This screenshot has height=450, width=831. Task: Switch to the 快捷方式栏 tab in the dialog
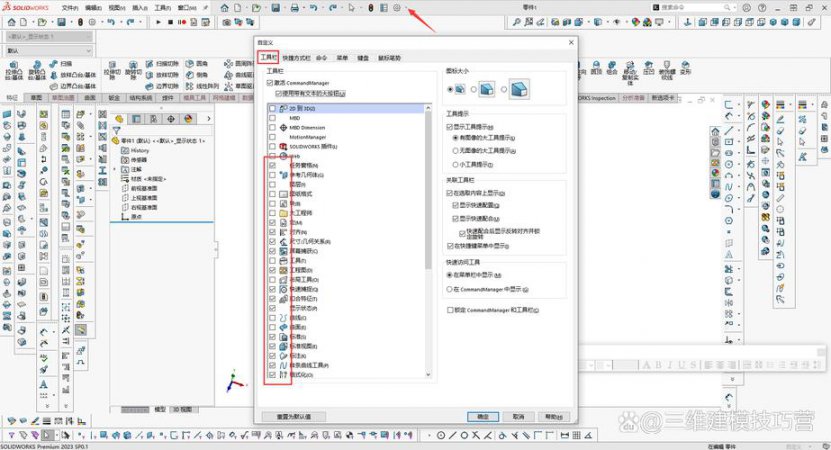pos(296,58)
